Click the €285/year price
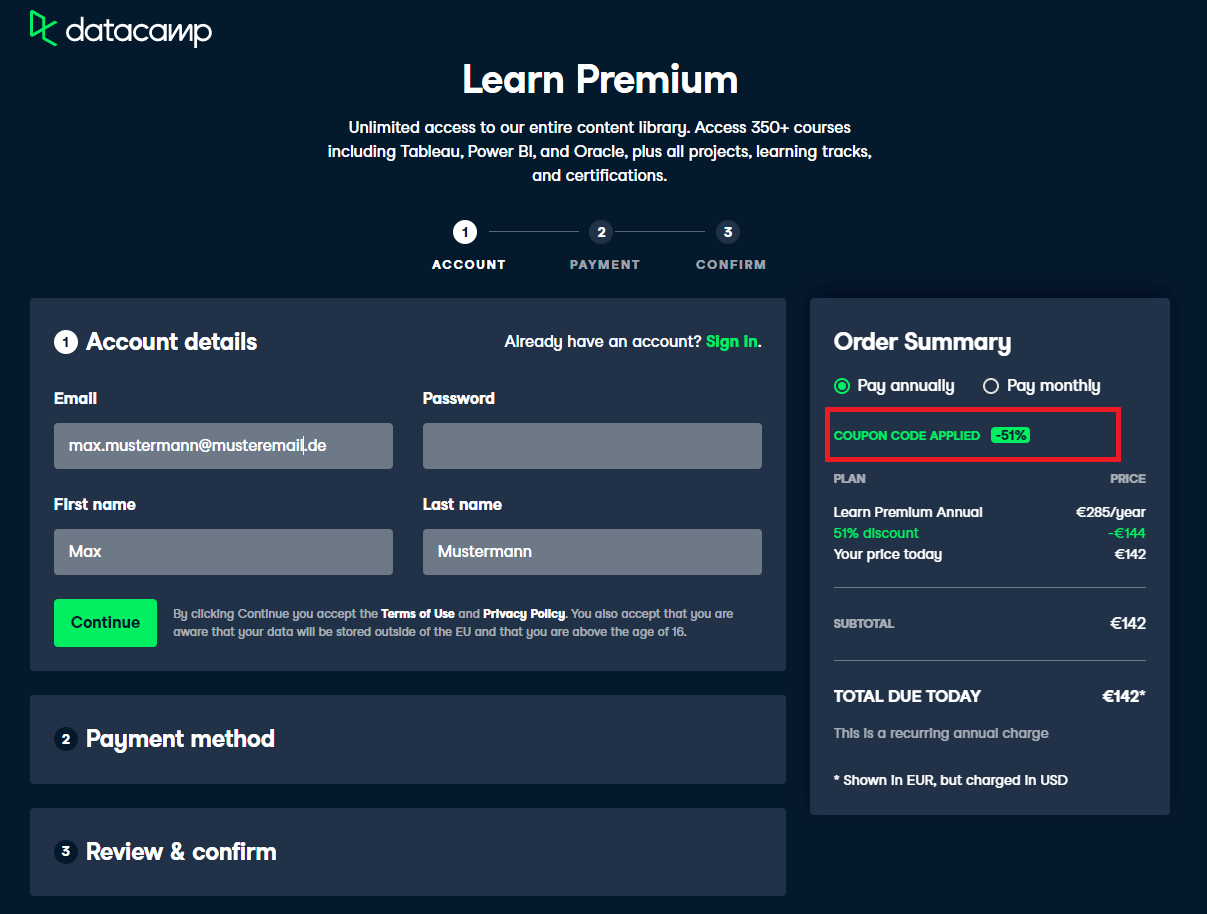This screenshot has height=914, width=1207. click(1111, 512)
